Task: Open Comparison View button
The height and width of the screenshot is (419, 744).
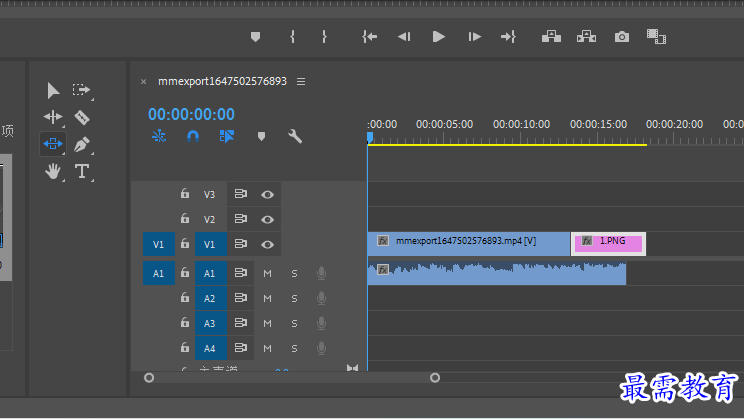Action: (656, 37)
